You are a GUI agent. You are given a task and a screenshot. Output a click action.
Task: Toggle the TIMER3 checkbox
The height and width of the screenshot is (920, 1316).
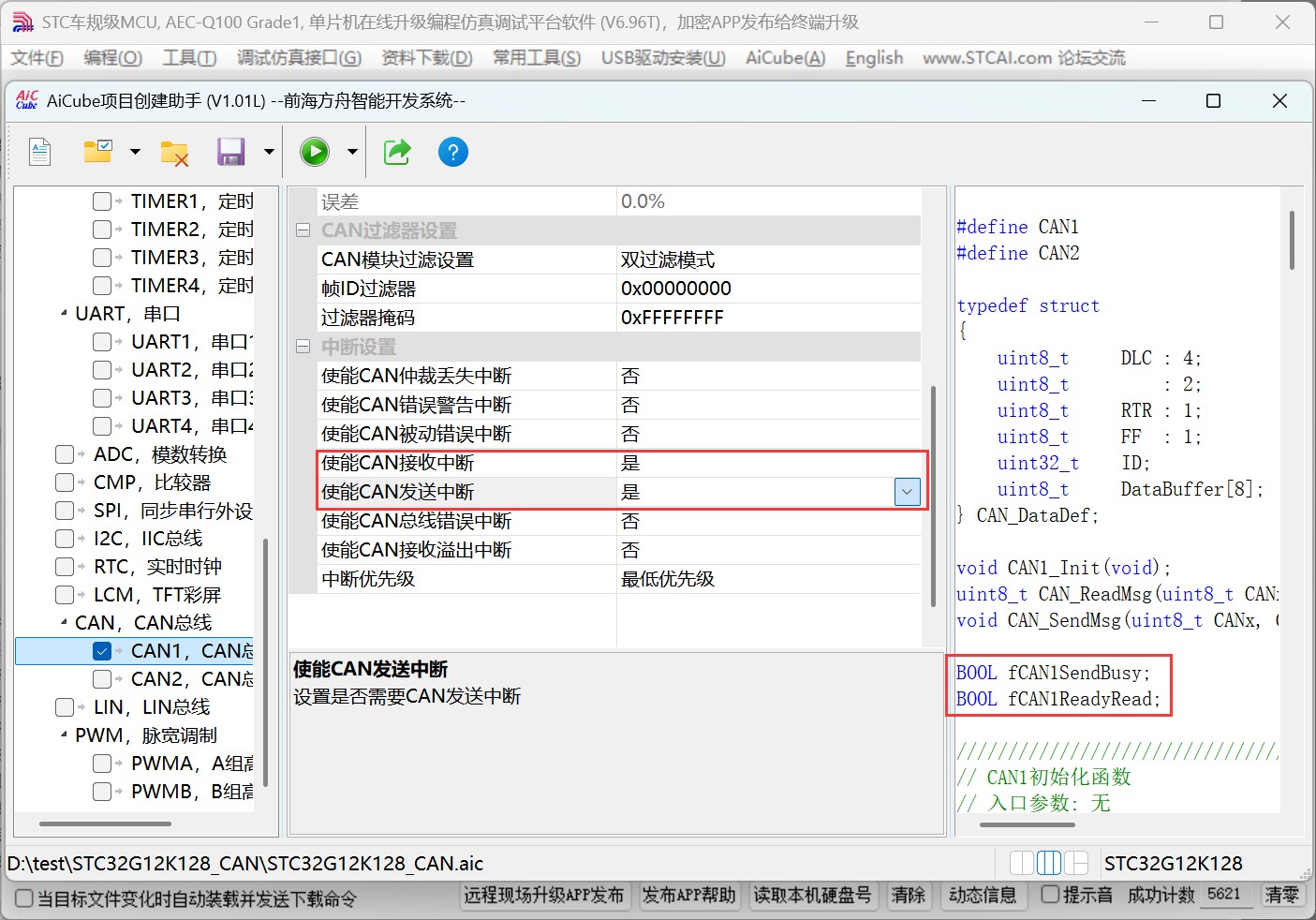coord(102,258)
